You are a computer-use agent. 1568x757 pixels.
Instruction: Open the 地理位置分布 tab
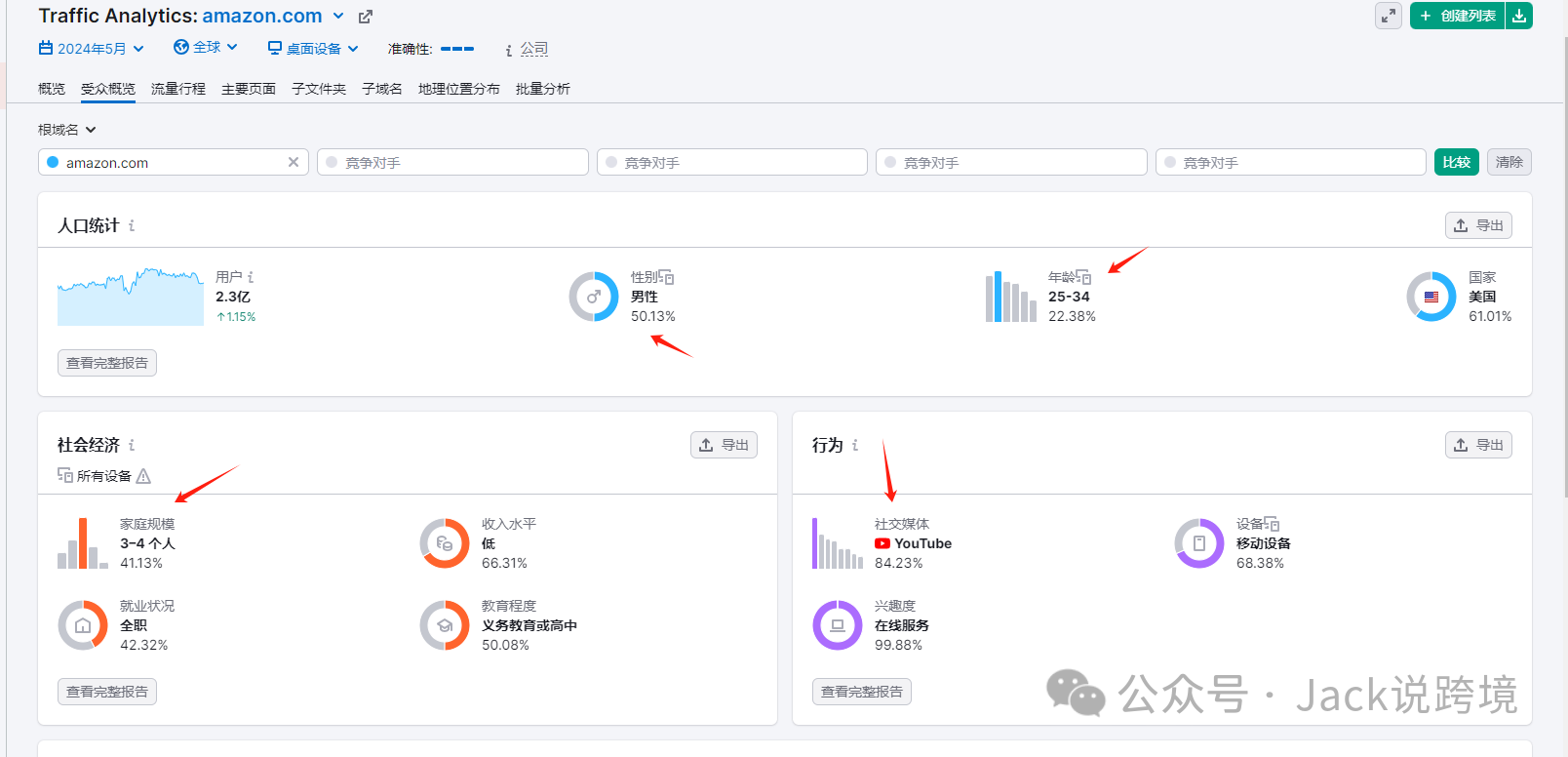coord(459,89)
